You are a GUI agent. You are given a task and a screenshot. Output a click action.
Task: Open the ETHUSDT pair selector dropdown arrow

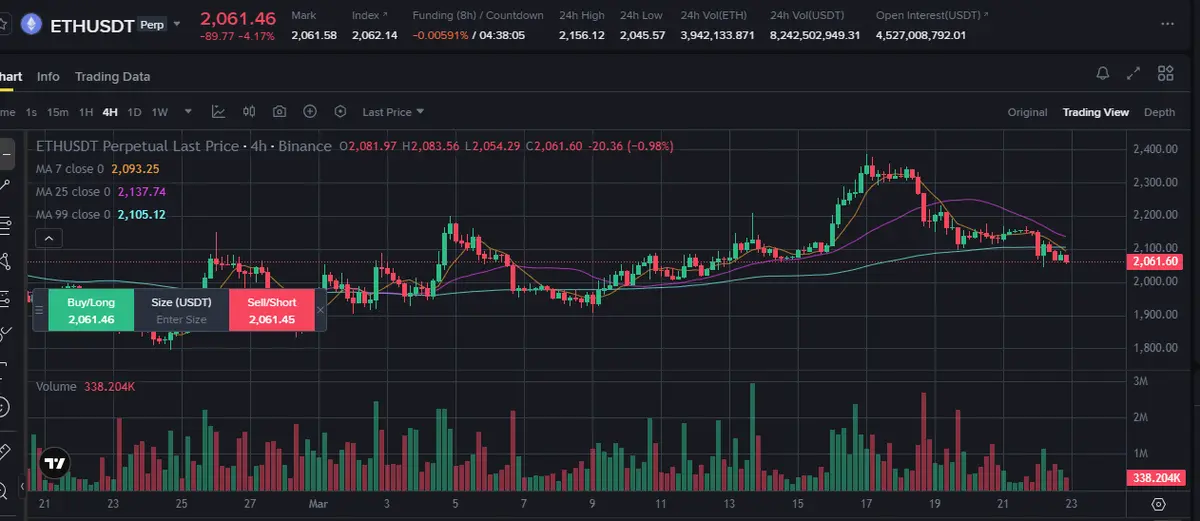pyautogui.click(x=177, y=24)
